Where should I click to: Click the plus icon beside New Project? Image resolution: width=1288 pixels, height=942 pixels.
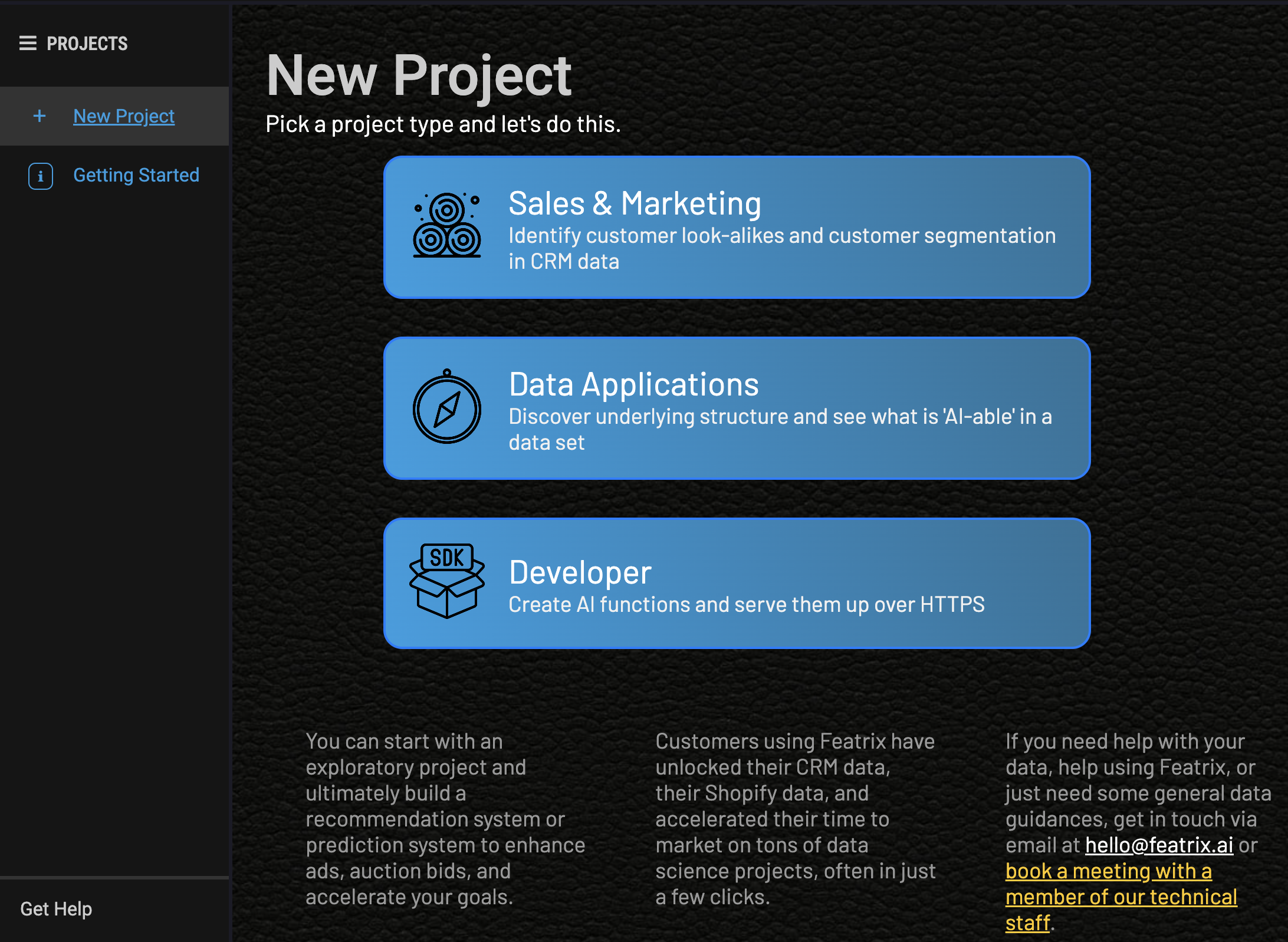pyautogui.click(x=40, y=116)
